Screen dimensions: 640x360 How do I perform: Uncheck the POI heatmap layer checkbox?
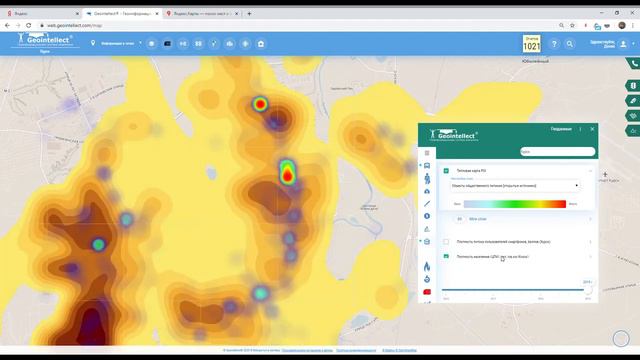(446, 171)
